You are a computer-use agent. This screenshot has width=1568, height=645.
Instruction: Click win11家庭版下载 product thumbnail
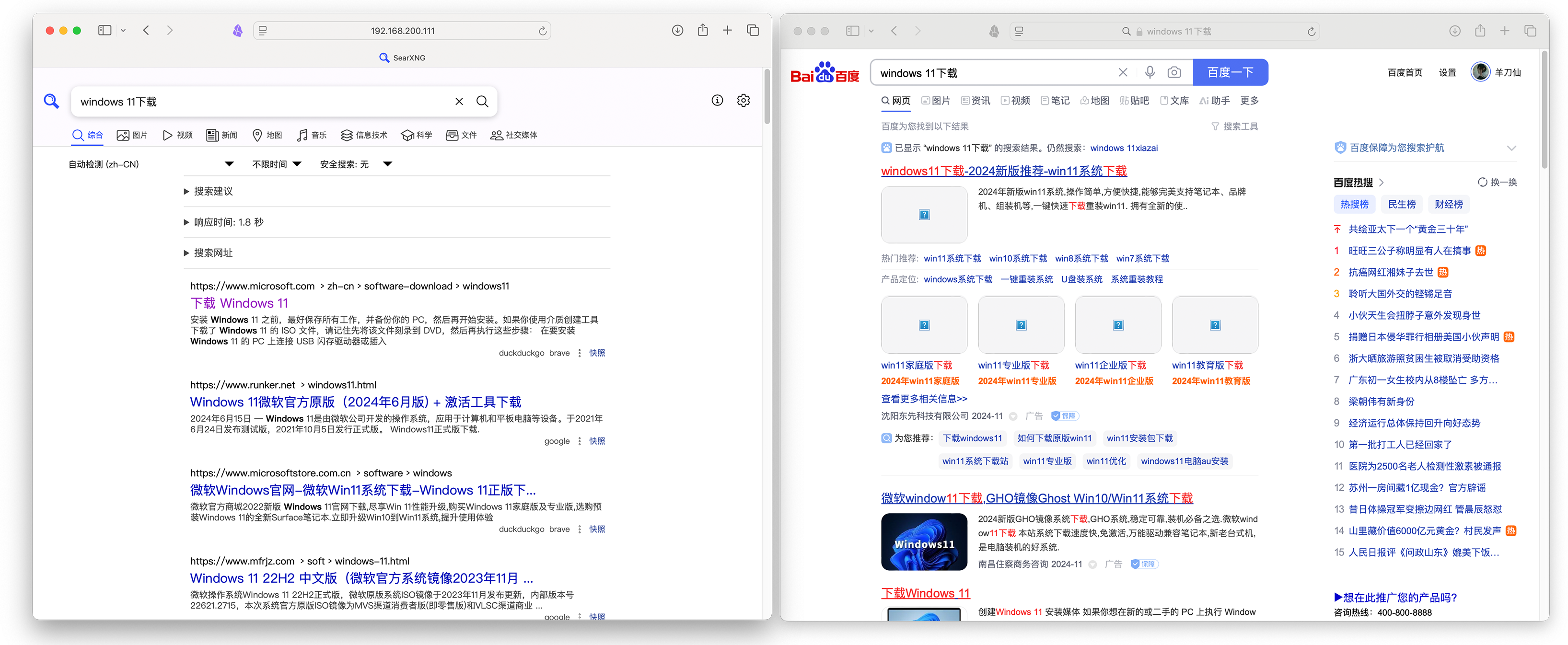[924, 325]
